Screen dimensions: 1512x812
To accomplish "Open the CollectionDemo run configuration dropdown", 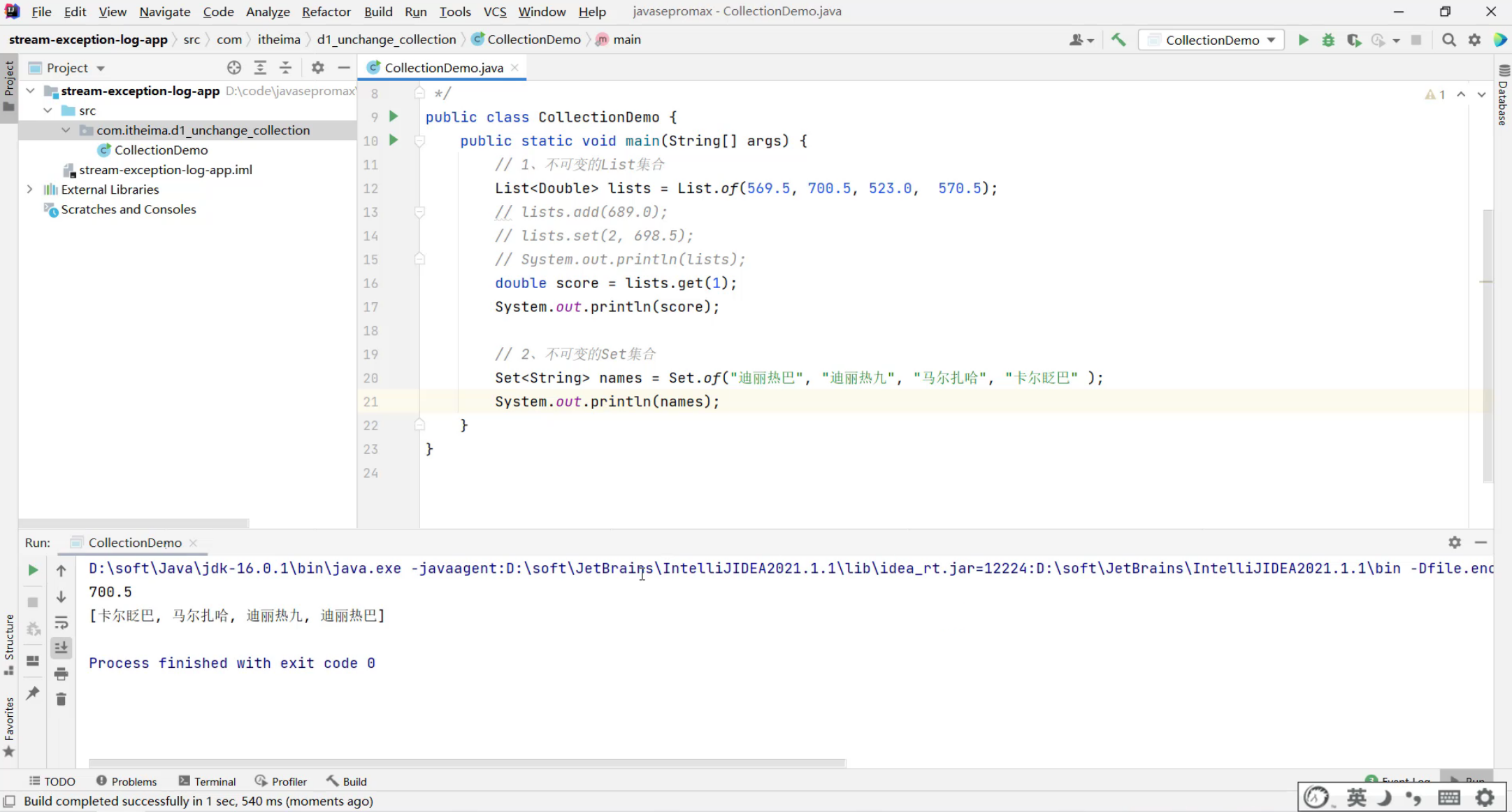I will [x=1212, y=40].
